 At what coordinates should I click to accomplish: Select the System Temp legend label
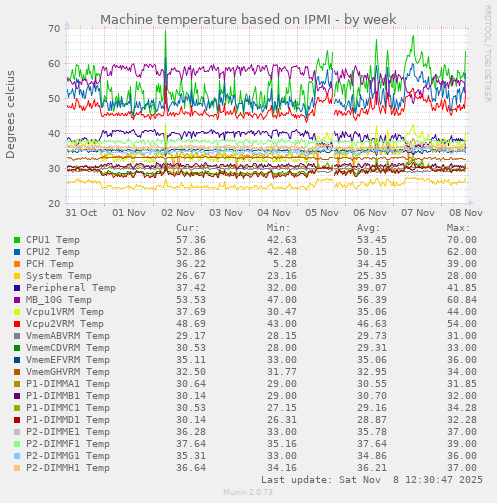pos(59,276)
